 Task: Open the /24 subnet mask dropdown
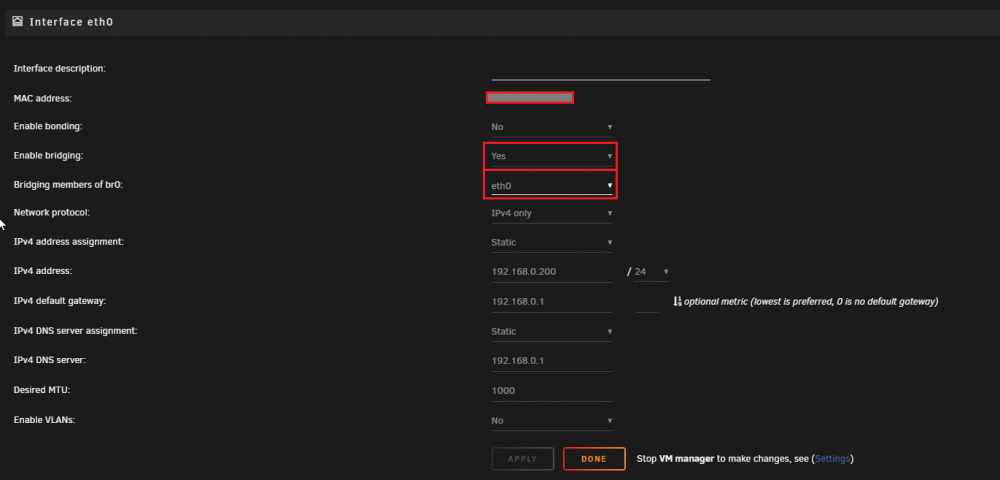[x=651, y=272]
